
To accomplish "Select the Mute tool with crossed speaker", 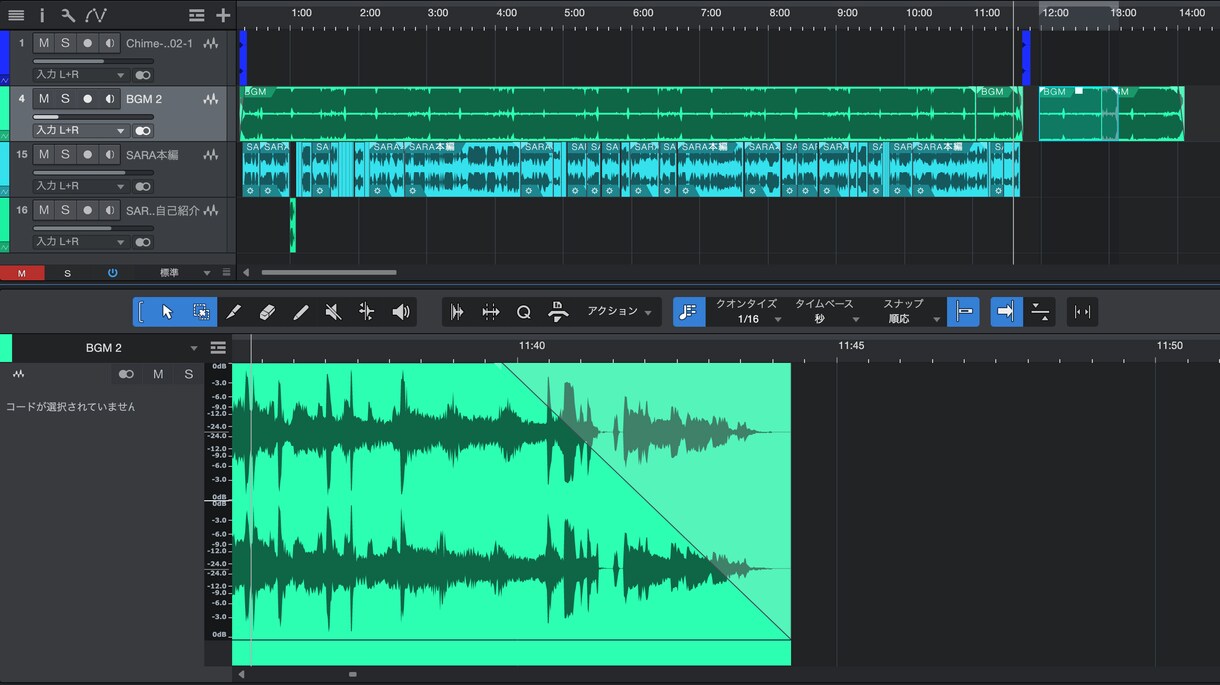I will coord(334,312).
